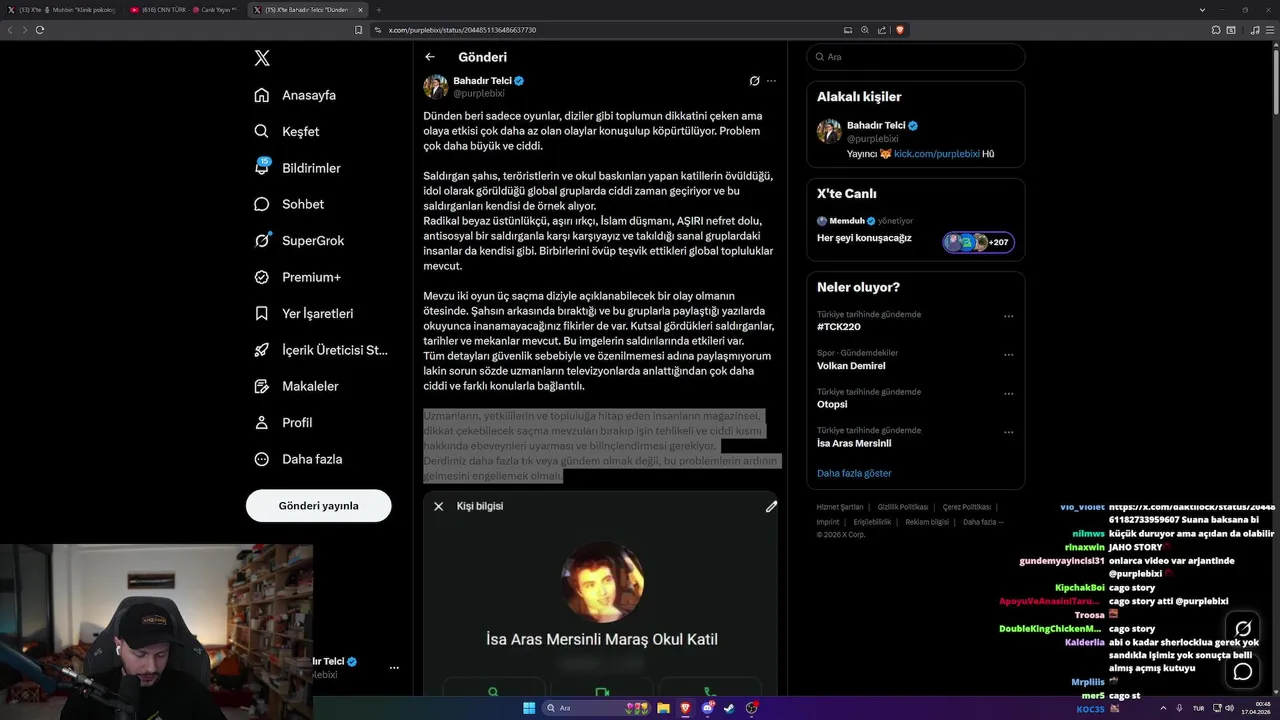This screenshot has height=720, width=1280.
Task: Open more options for İsa Aras Mersinli trend
Action: 1009,432
